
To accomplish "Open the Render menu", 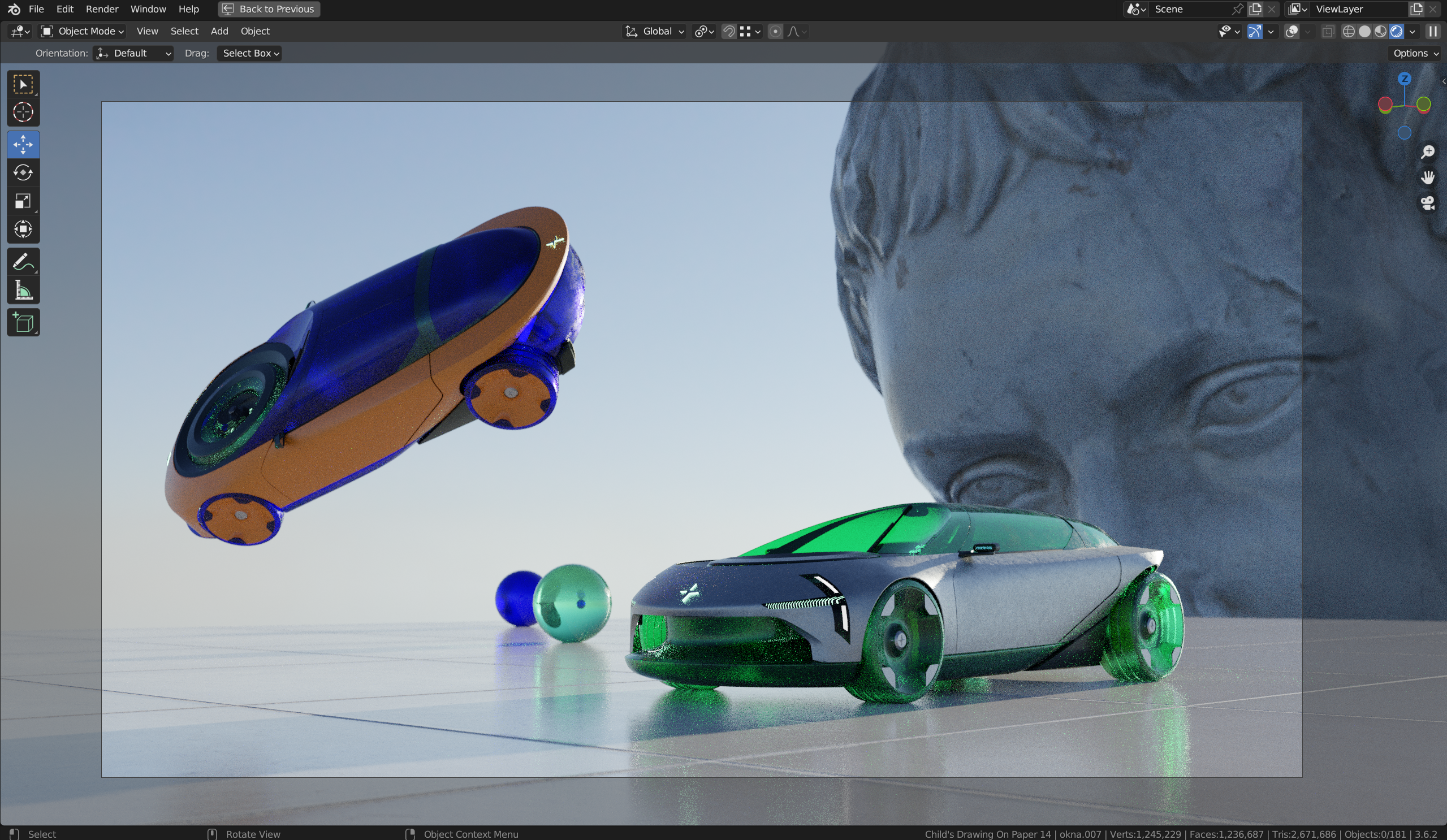I will (x=102, y=8).
